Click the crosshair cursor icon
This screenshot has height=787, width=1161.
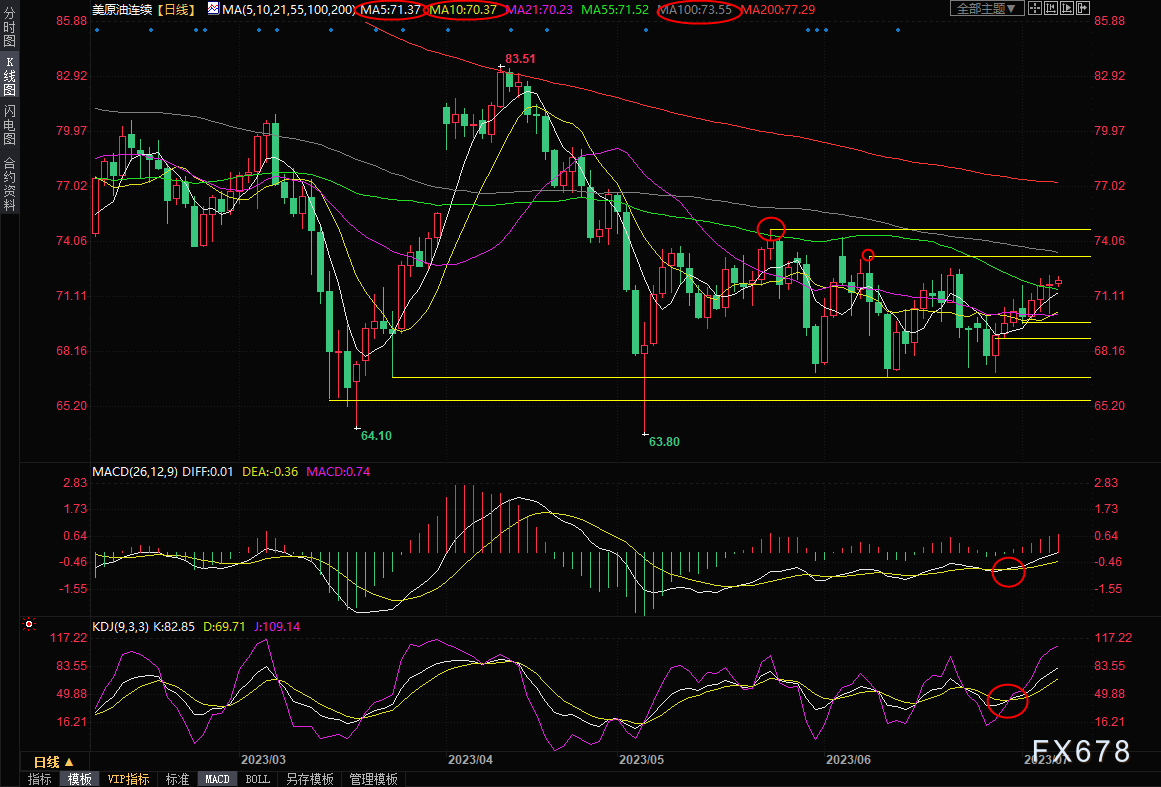click(x=1035, y=8)
